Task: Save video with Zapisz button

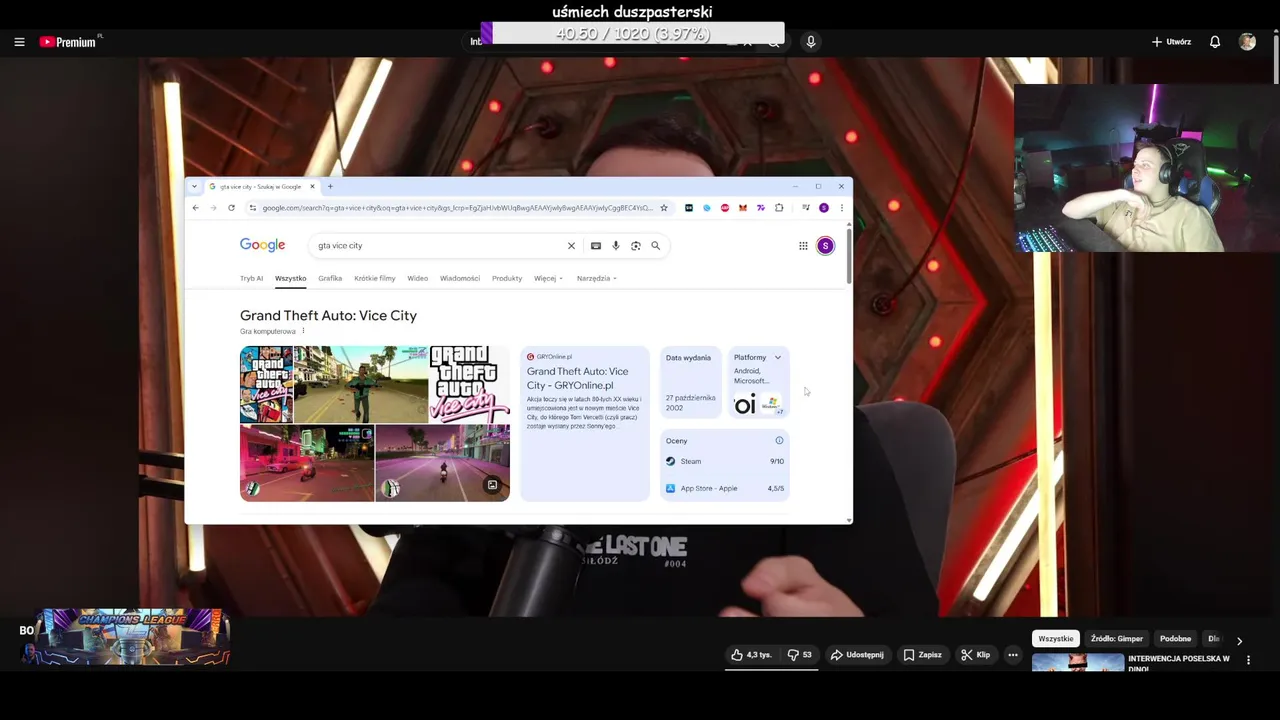Action: 922,655
